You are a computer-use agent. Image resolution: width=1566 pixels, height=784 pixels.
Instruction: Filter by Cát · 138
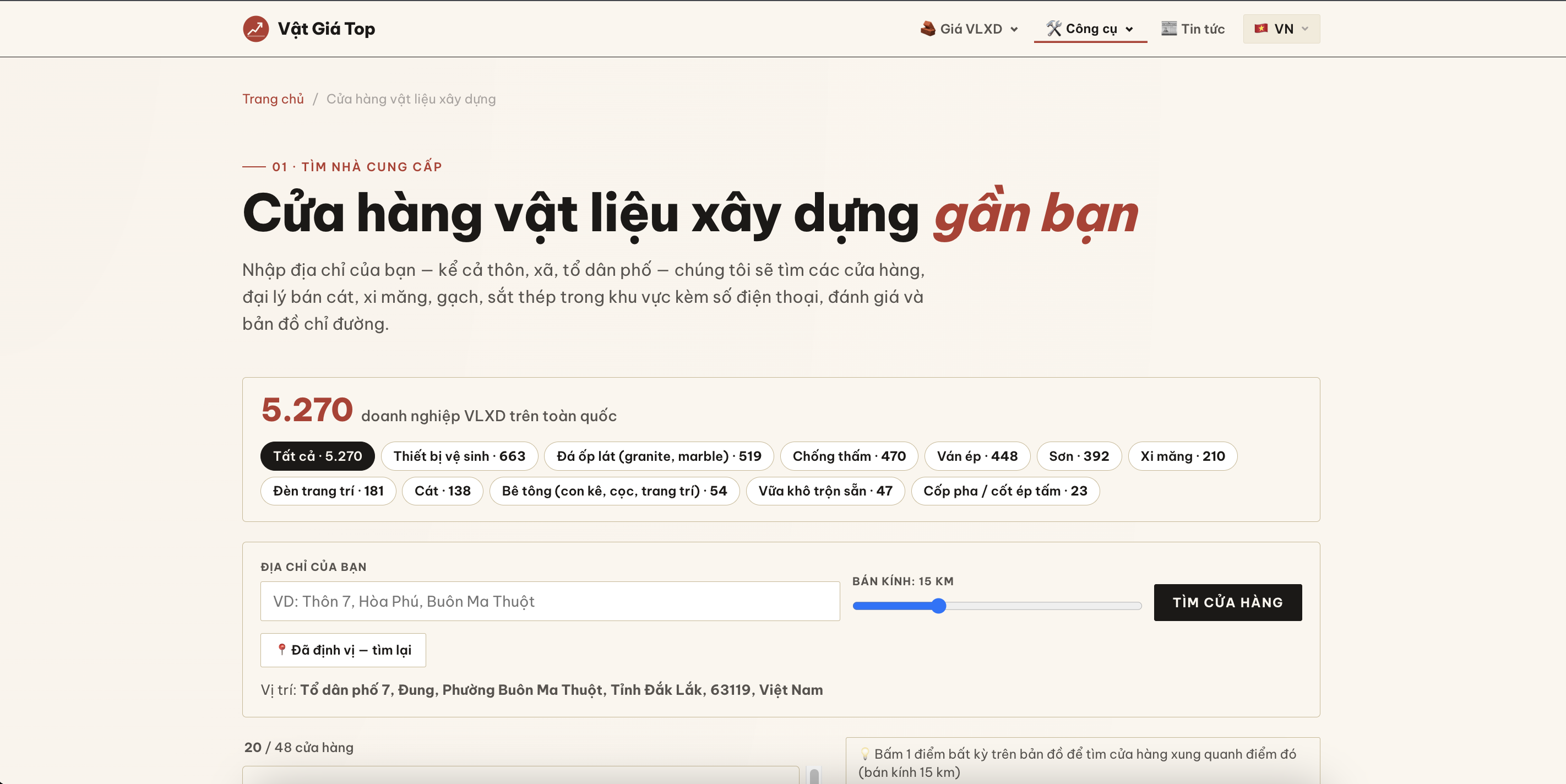tap(443, 491)
